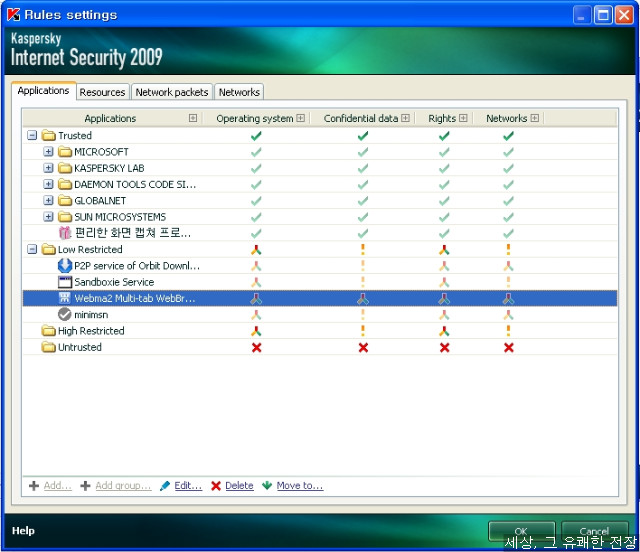Open the Networks tab
This screenshot has width=640, height=552.
239,92
